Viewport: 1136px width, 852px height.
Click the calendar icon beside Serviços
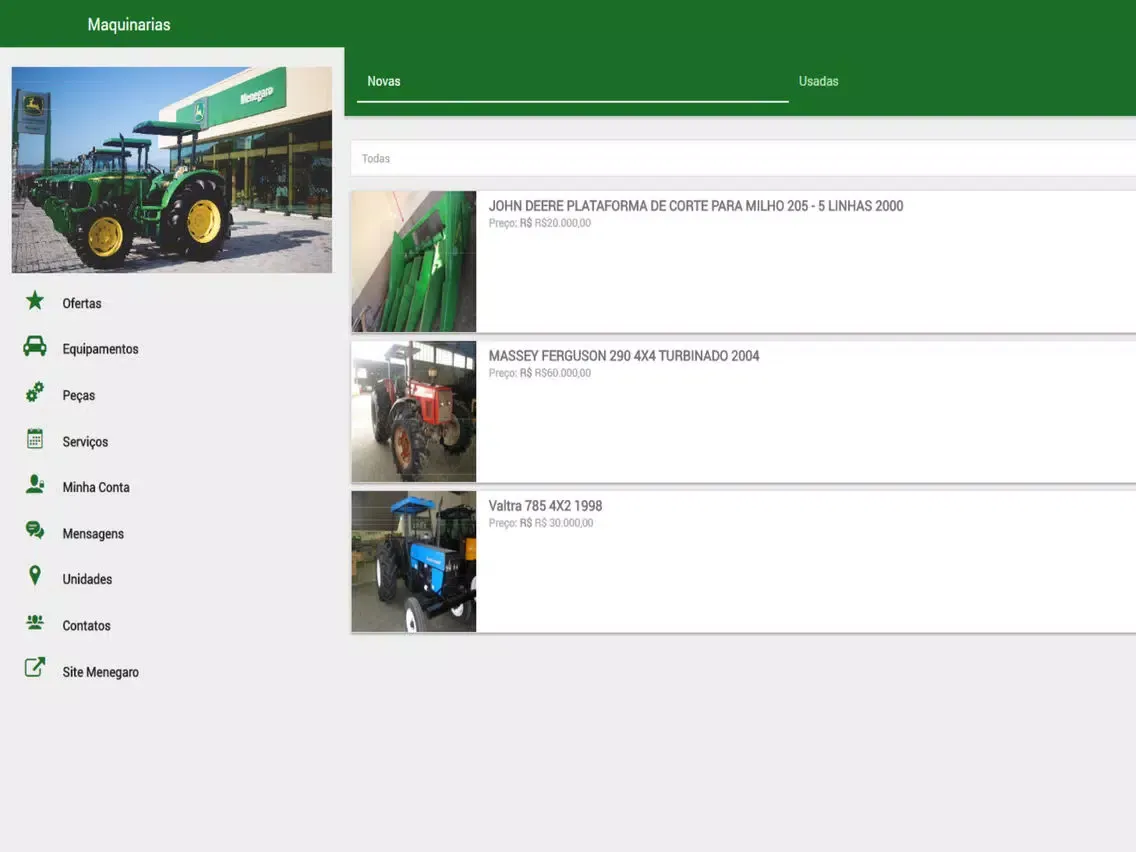[x=35, y=439]
